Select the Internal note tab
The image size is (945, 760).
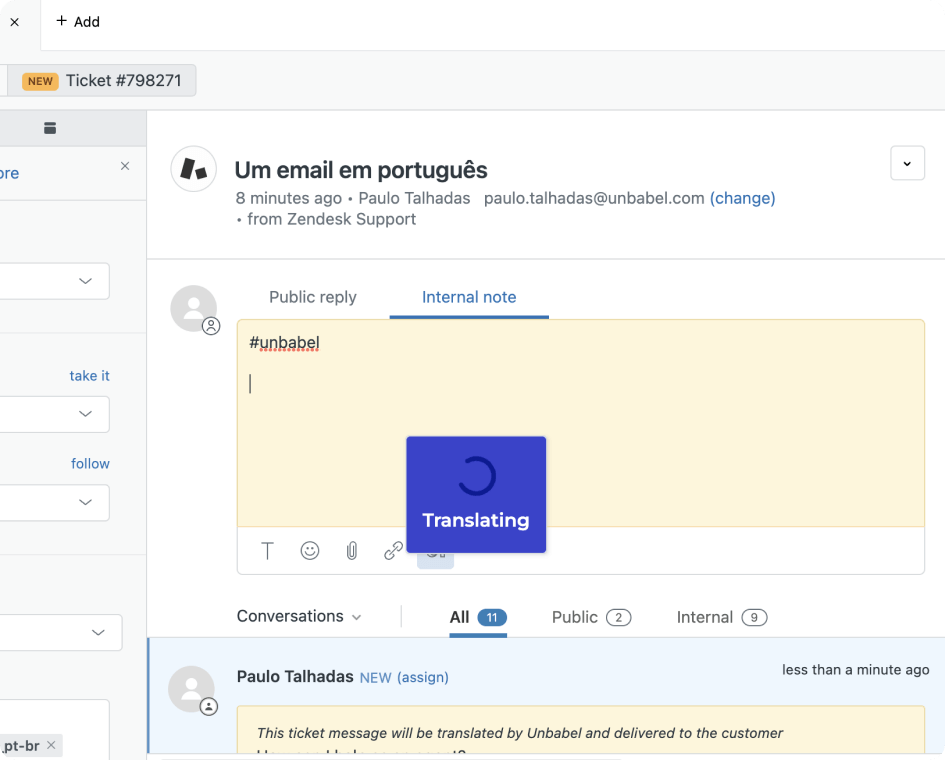point(469,297)
